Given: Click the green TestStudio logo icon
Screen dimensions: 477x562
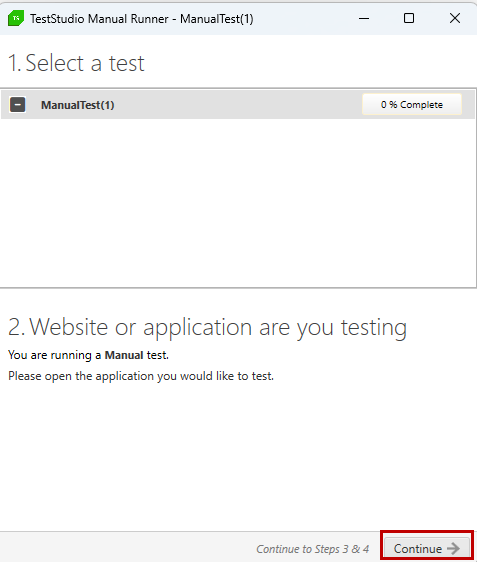Looking at the screenshot, I should point(16,18).
